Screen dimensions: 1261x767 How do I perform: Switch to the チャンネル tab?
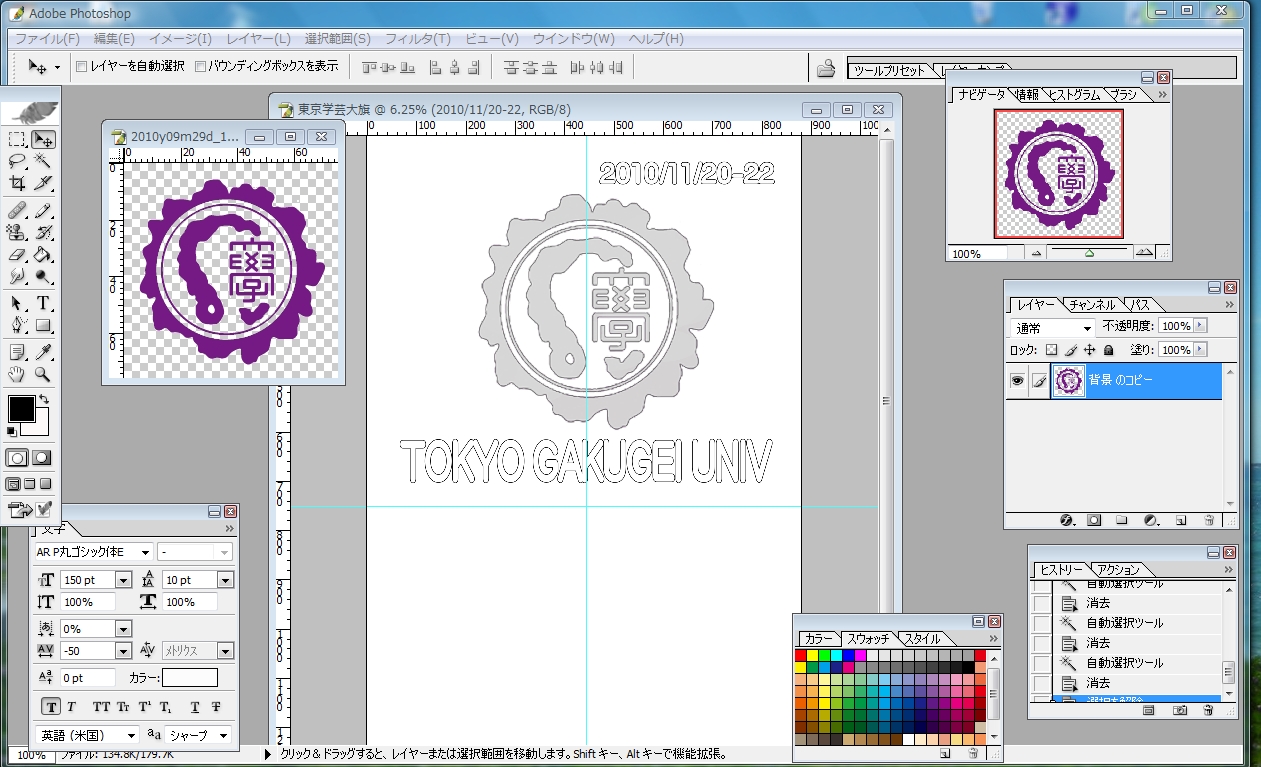(x=1092, y=304)
